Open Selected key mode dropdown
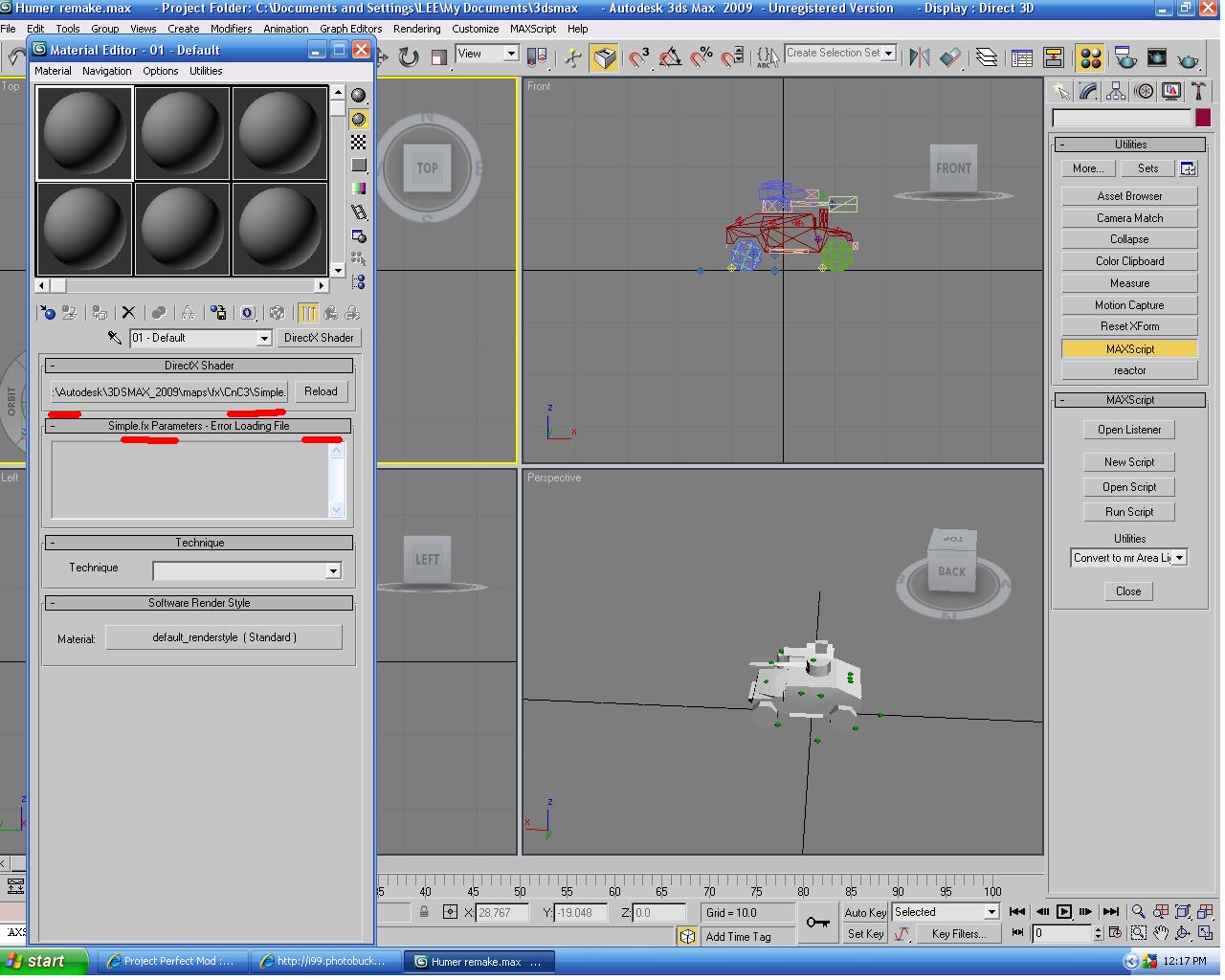The width and height of the screenshot is (1225, 980). 991,912
